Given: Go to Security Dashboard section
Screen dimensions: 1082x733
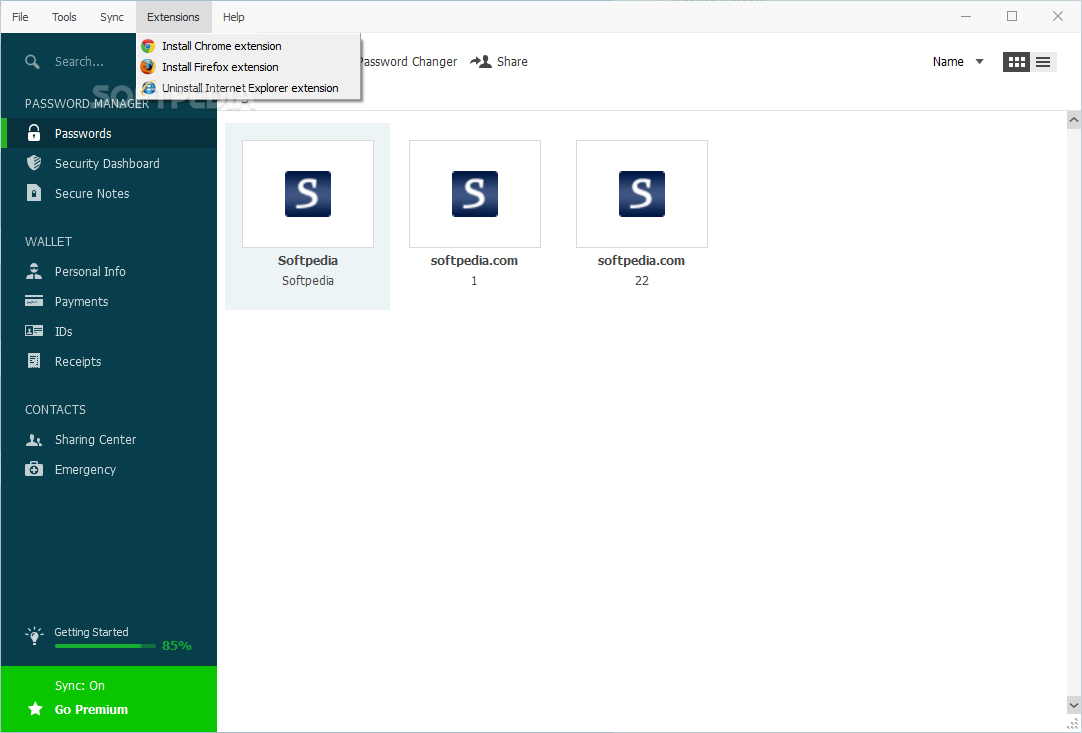Looking at the screenshot, I should pos(109,163).
